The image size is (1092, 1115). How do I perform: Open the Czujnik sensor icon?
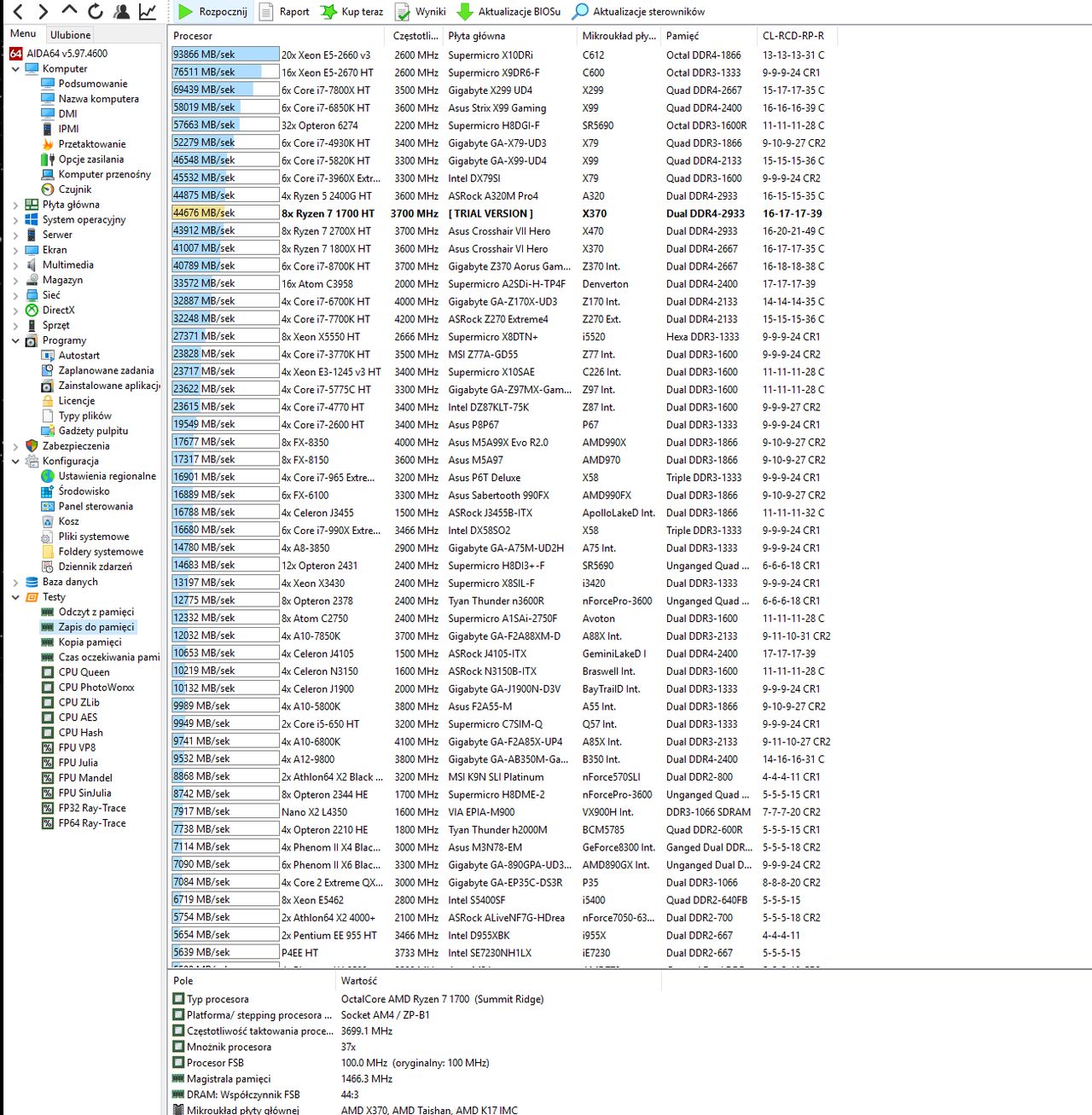(48, 189)
